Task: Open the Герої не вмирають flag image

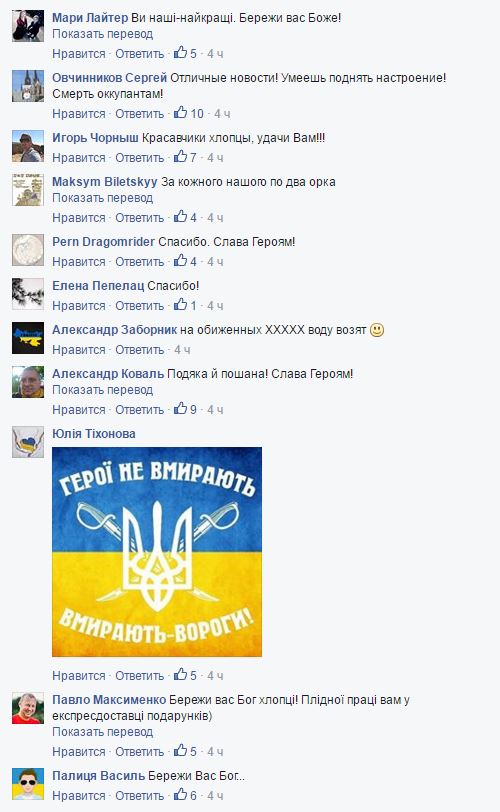Action: coord(157,552)
